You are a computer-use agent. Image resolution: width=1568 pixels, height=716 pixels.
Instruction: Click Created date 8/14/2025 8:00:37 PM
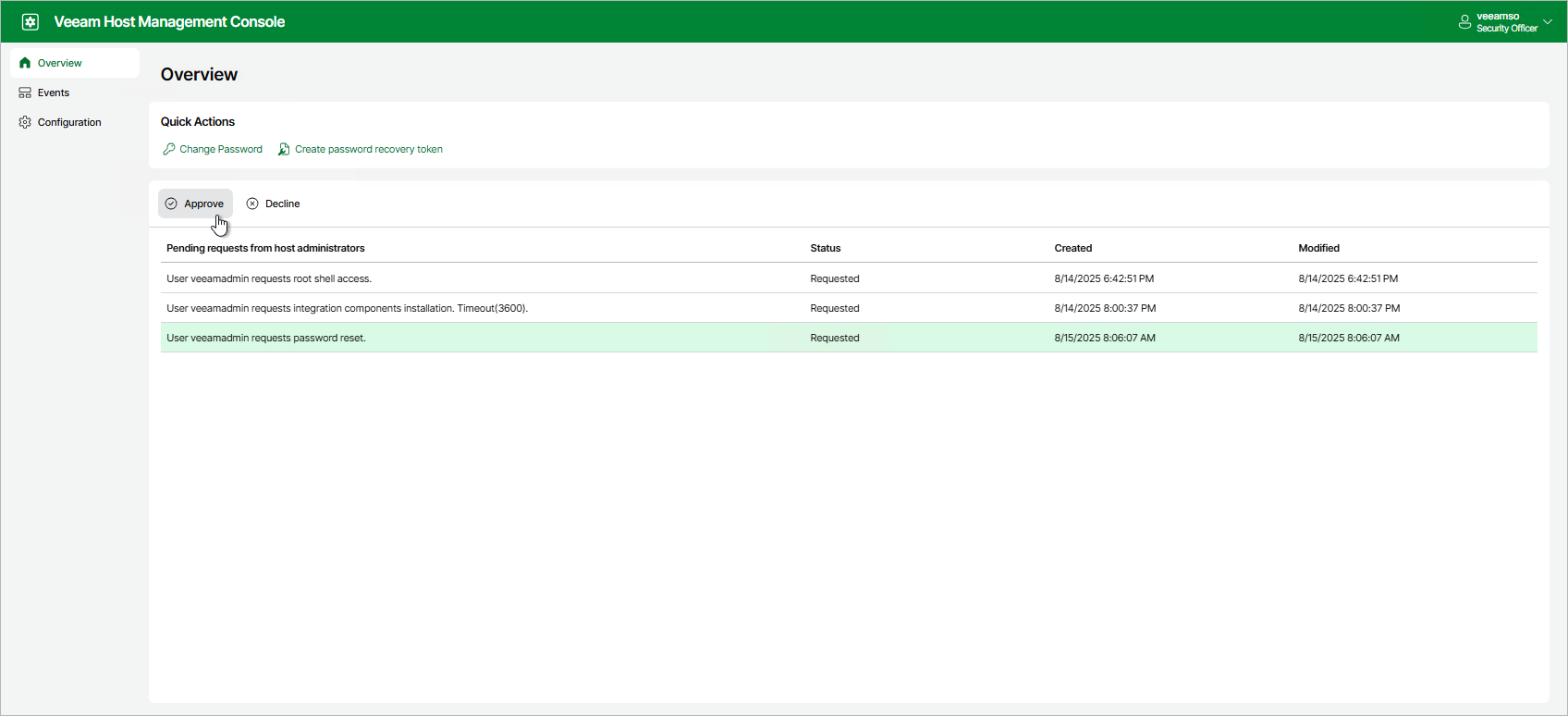click(x=1105, y=308)
